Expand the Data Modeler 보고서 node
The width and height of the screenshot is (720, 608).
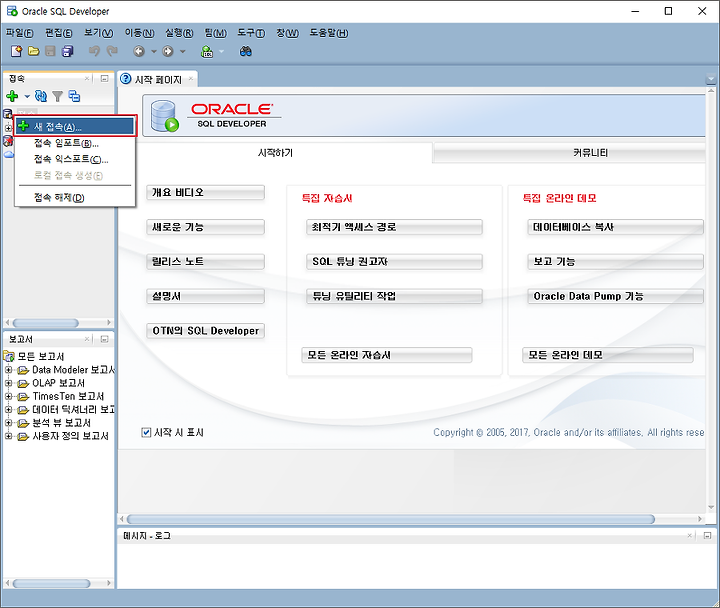pyautogui.click(x=8, y=370)
